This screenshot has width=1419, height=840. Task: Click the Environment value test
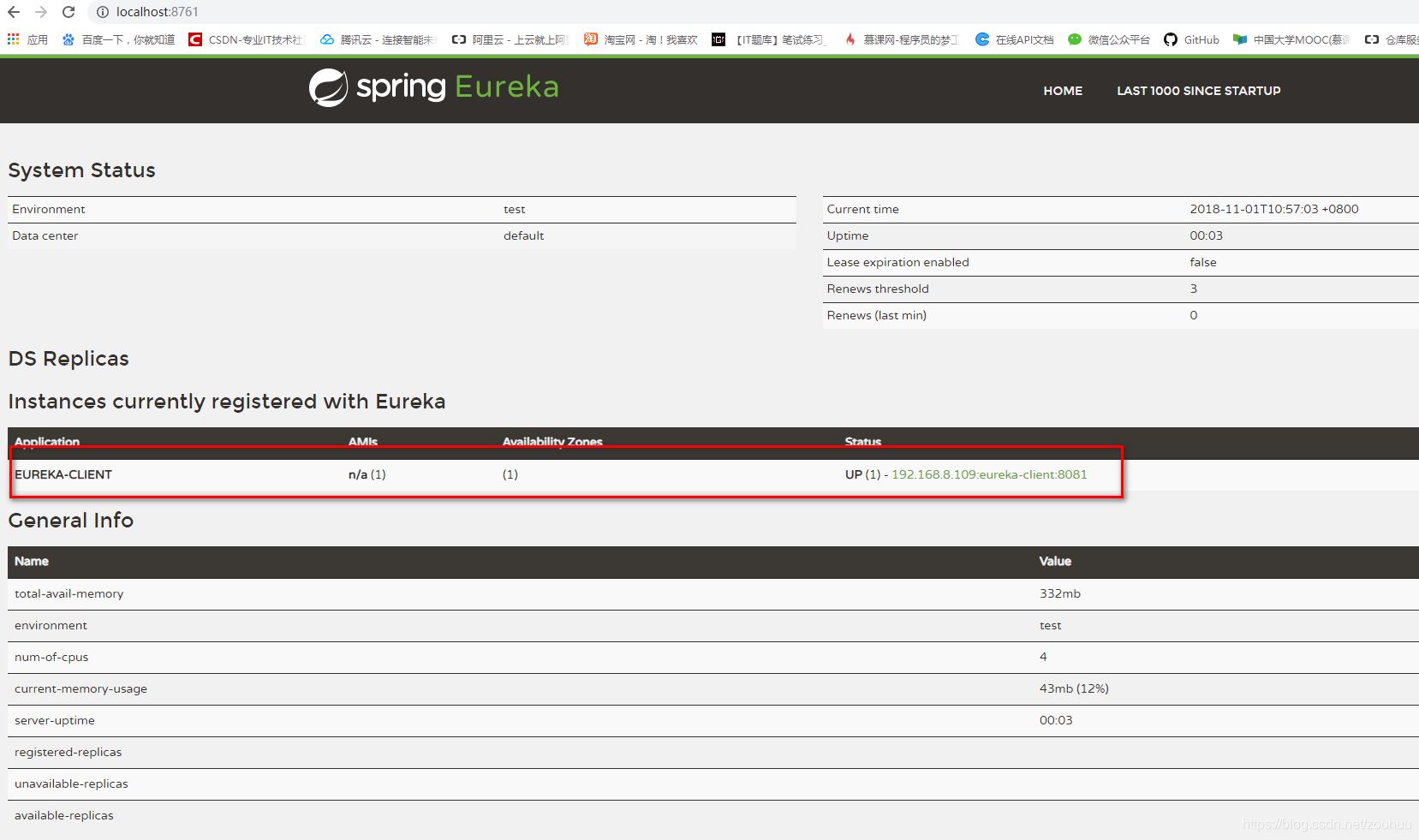pyautogui.click(x=515, y=209)
